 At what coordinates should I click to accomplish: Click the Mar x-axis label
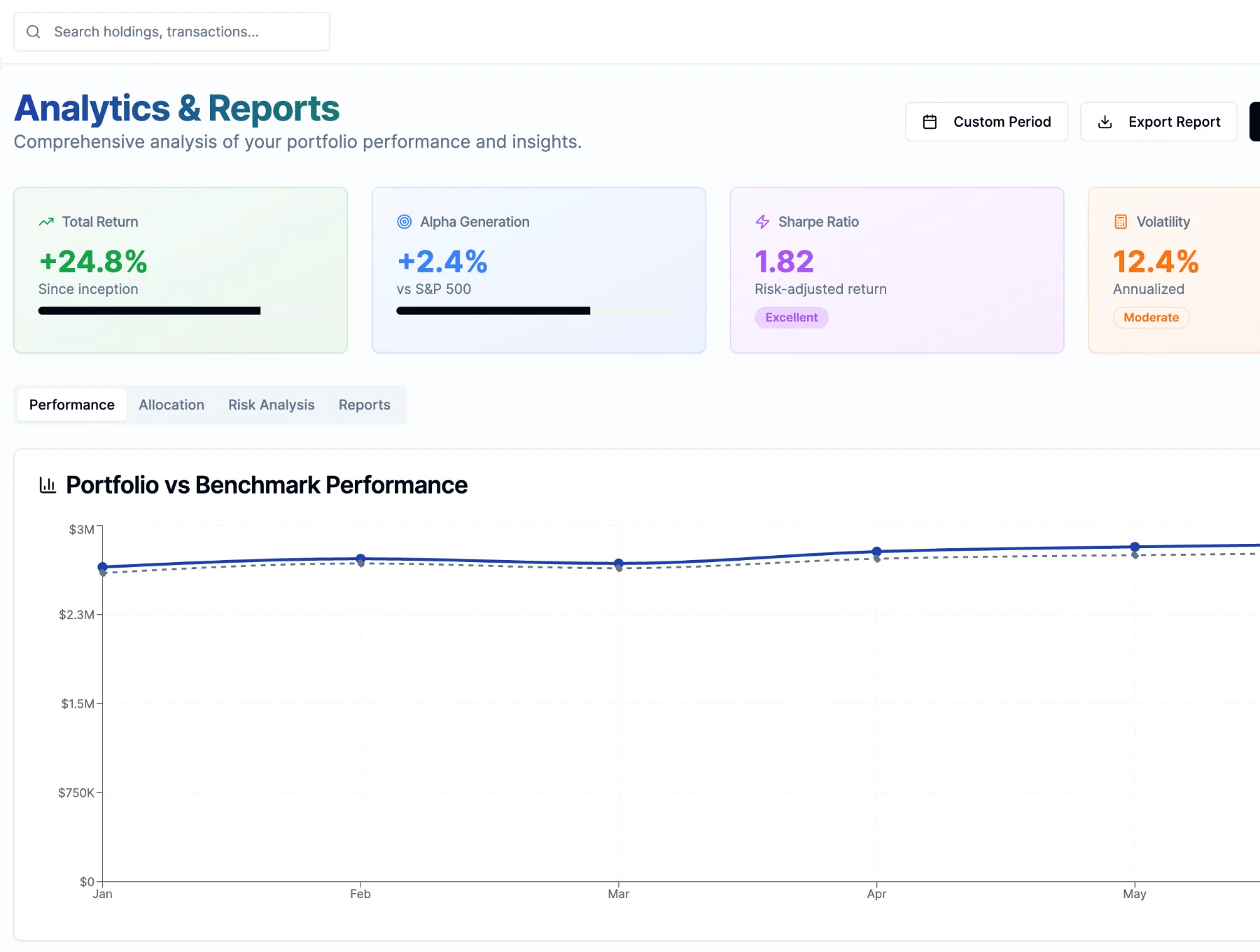click(619, 894)
